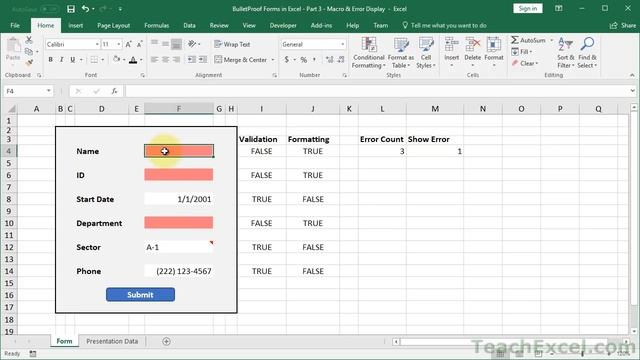Toggle Center alignment
This screenshot has height=360, width=640.
point(165,60)
